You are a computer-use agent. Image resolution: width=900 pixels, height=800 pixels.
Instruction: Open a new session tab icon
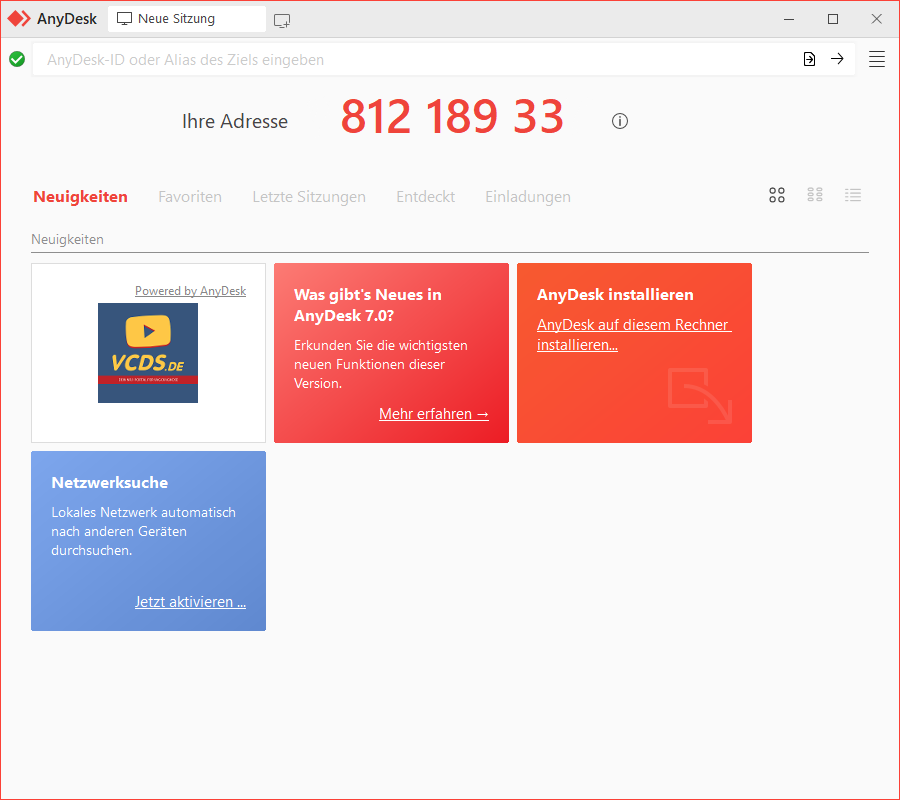point(282,19)
